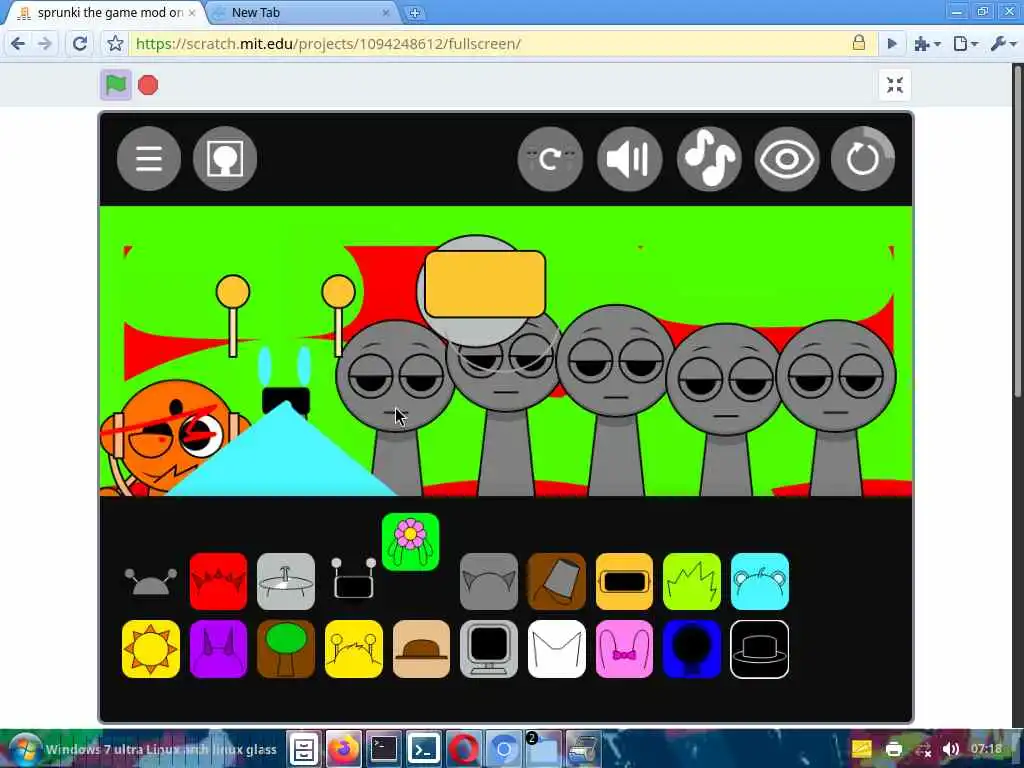Pick the pink bow tie character icon
The width and height of the screenshot is (1024, 768).
pyautogui.click(x=624, y=649)
